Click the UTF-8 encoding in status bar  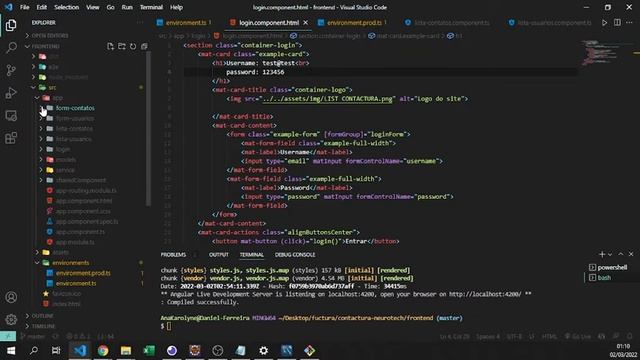(514, 337)
